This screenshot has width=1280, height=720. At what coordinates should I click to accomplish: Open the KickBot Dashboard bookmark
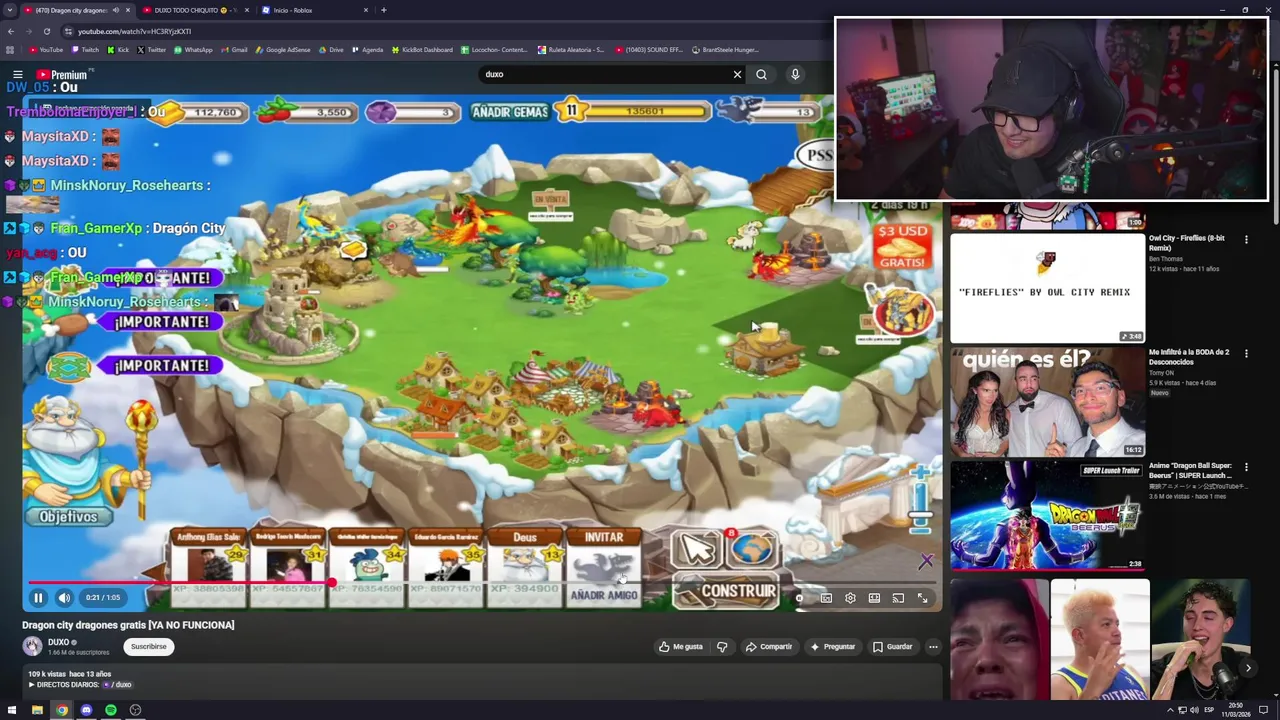click(423, 50)
